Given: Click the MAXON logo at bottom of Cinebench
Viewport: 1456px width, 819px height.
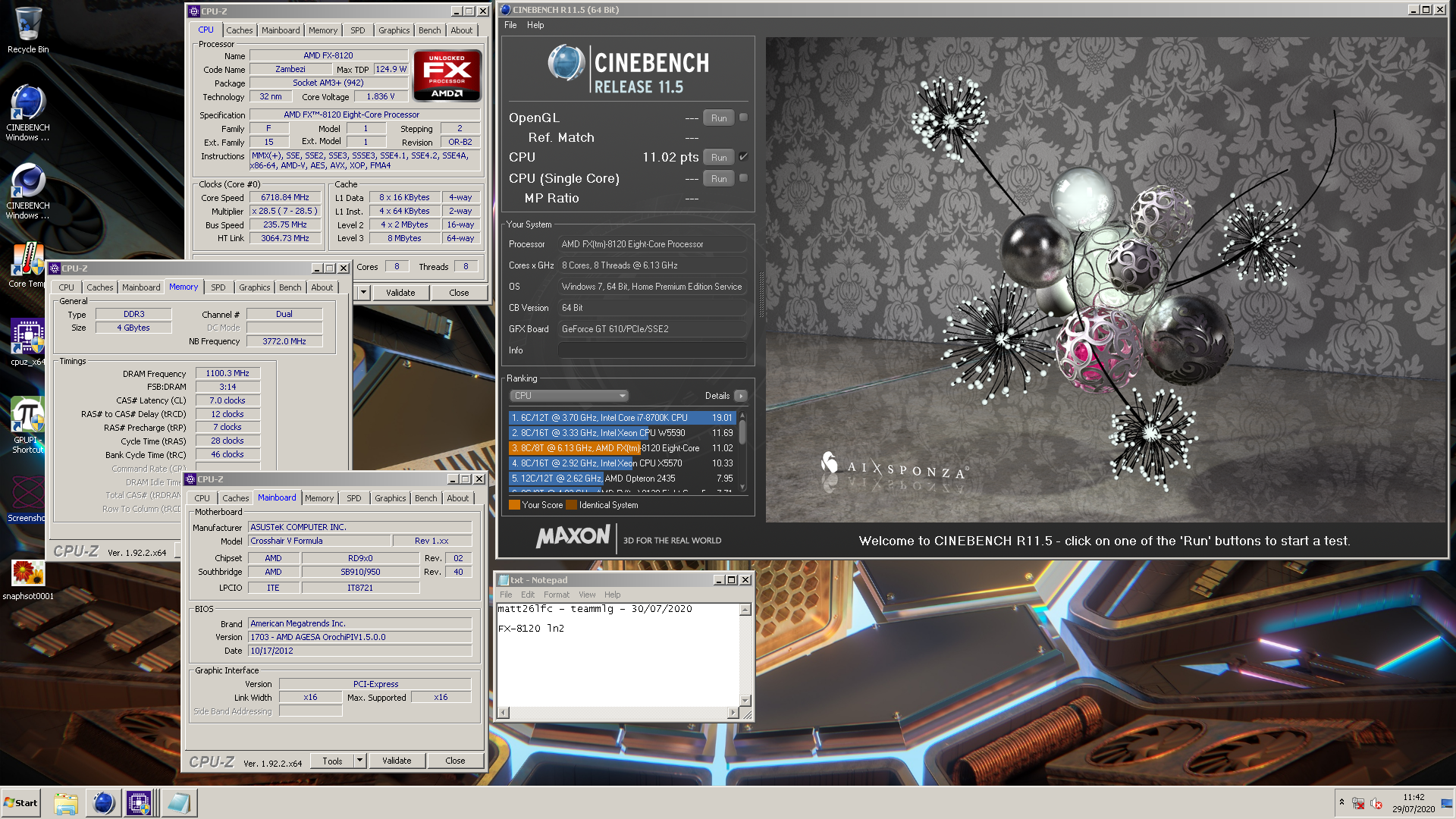Looking at the screenshot, I should (573, 536).
